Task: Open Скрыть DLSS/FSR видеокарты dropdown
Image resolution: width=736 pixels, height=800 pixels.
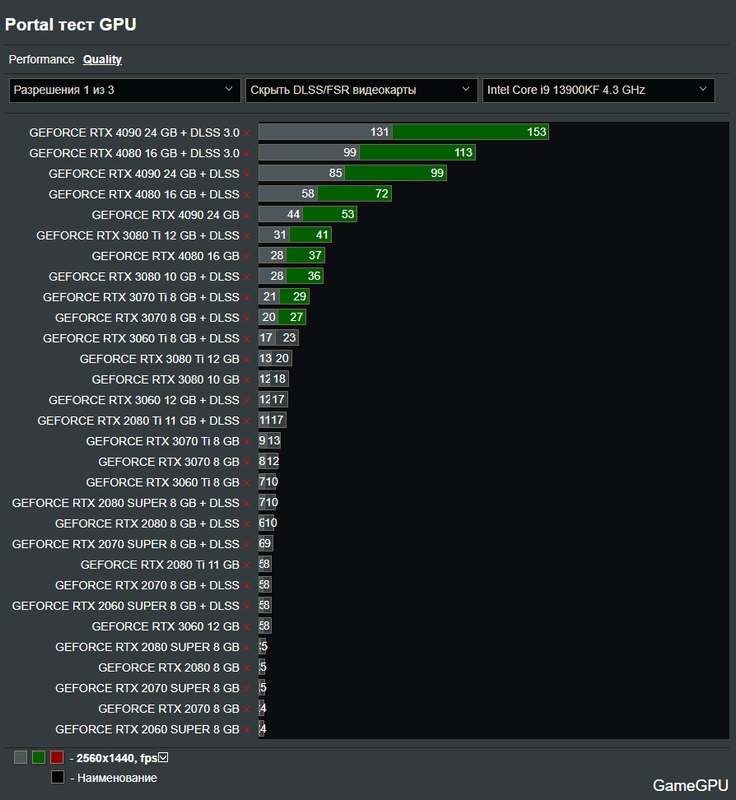Action: point(361,90)
